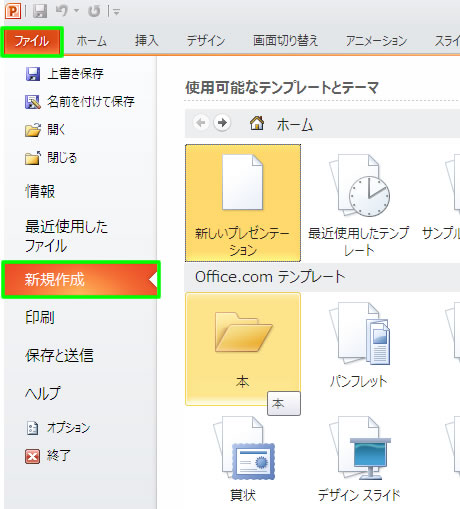460x509 pixels.
Task: Click the red 終了 exit icon
Action: [x=32, y=456]
